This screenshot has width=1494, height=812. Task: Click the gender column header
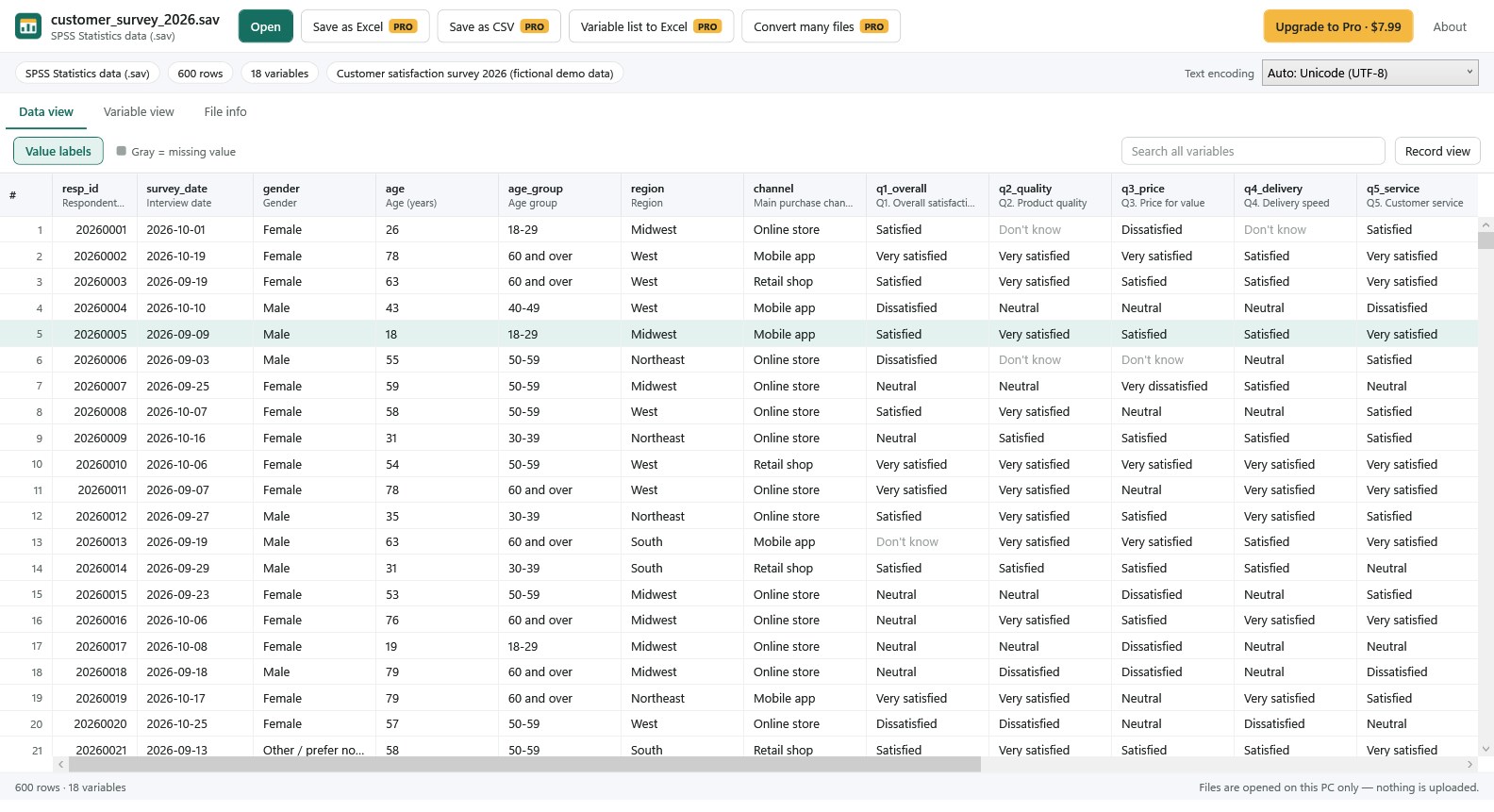(314, 195)
